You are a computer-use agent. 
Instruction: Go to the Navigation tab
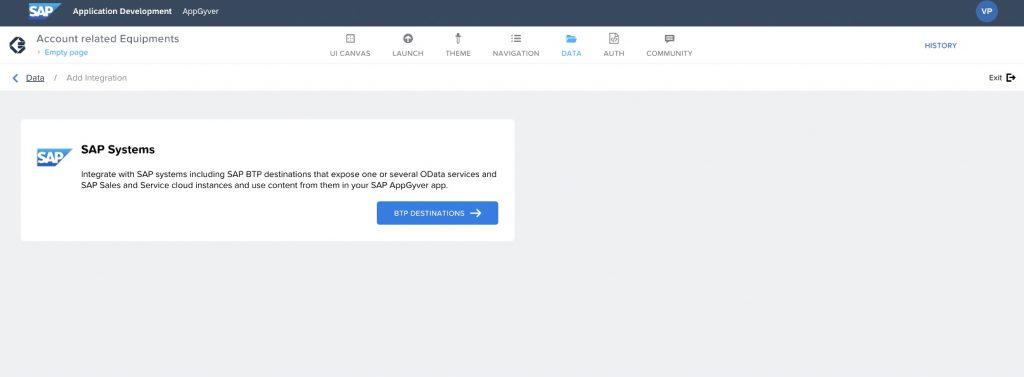coord(516,45)
